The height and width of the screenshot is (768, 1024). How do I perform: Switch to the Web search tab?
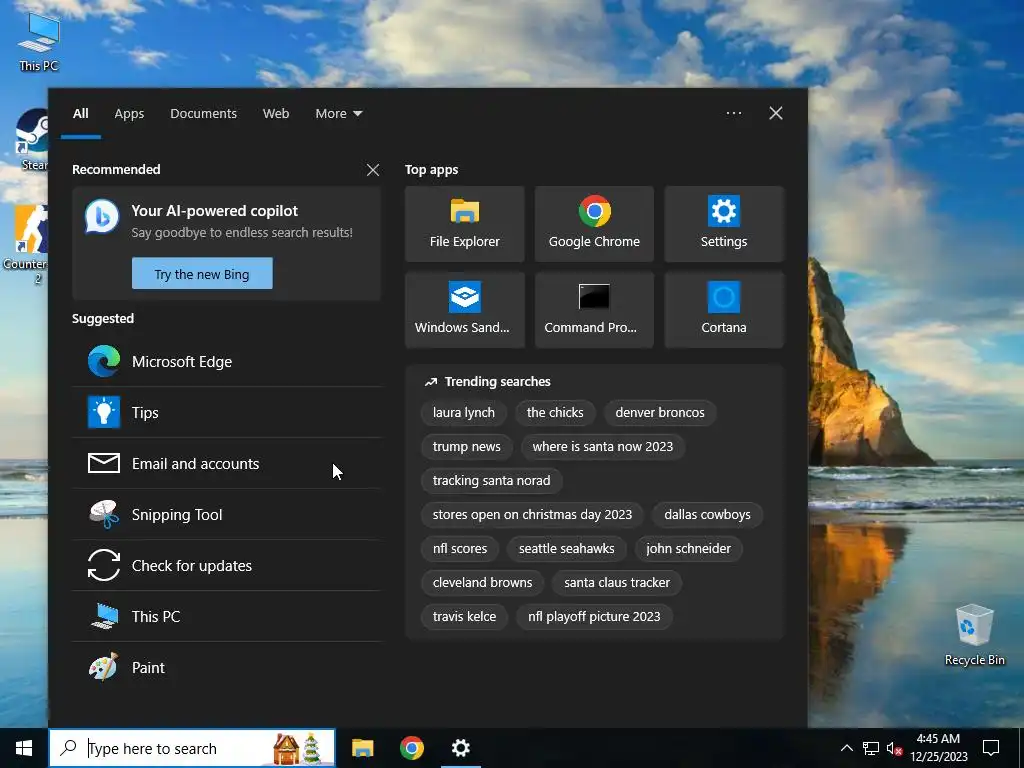click(x=276, y=114)
